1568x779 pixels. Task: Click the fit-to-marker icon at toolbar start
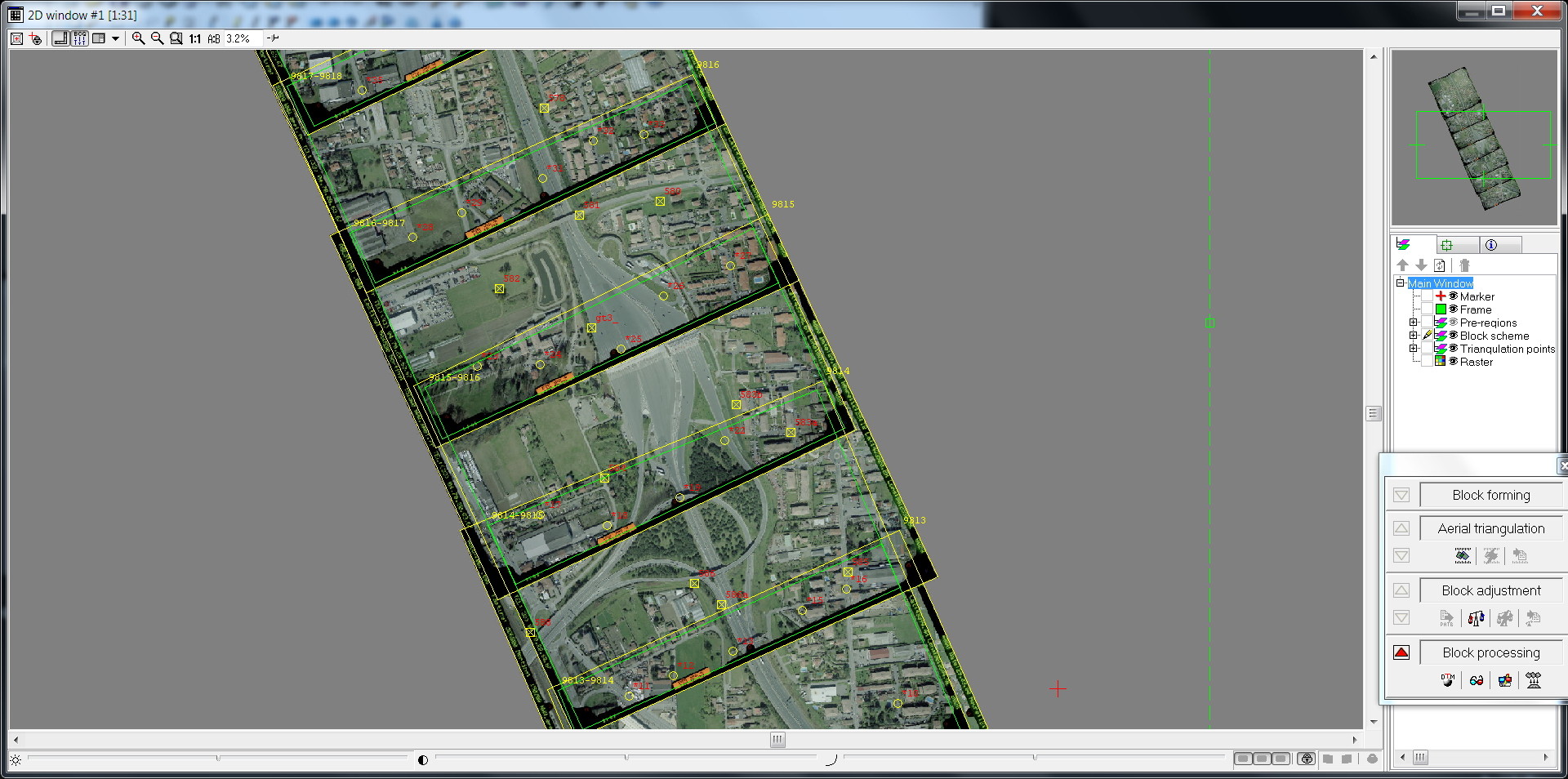click(x=16, y=38)
